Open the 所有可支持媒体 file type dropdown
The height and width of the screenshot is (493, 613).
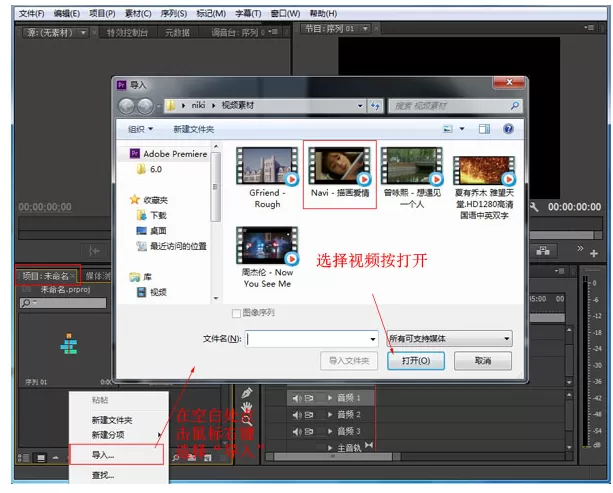click(x=449, y=339)
